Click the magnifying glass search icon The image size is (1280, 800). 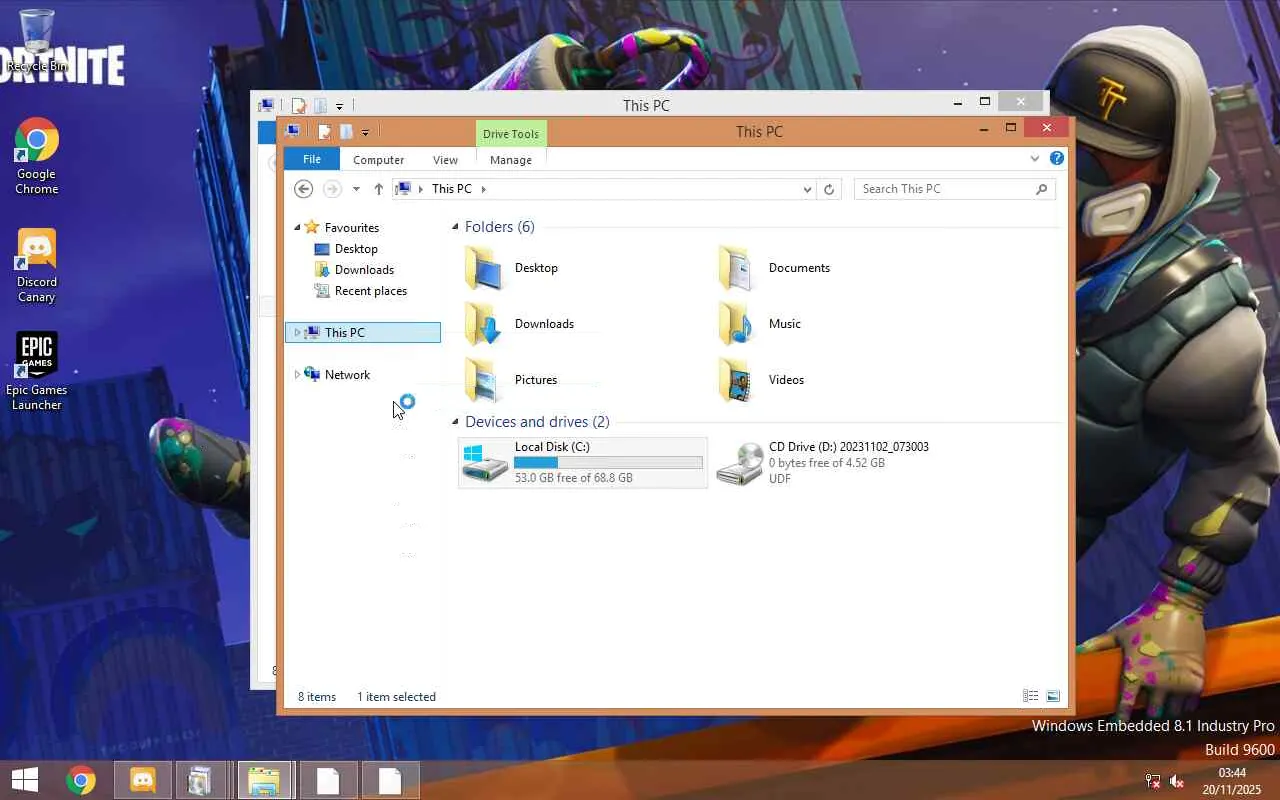point(1042,189)
